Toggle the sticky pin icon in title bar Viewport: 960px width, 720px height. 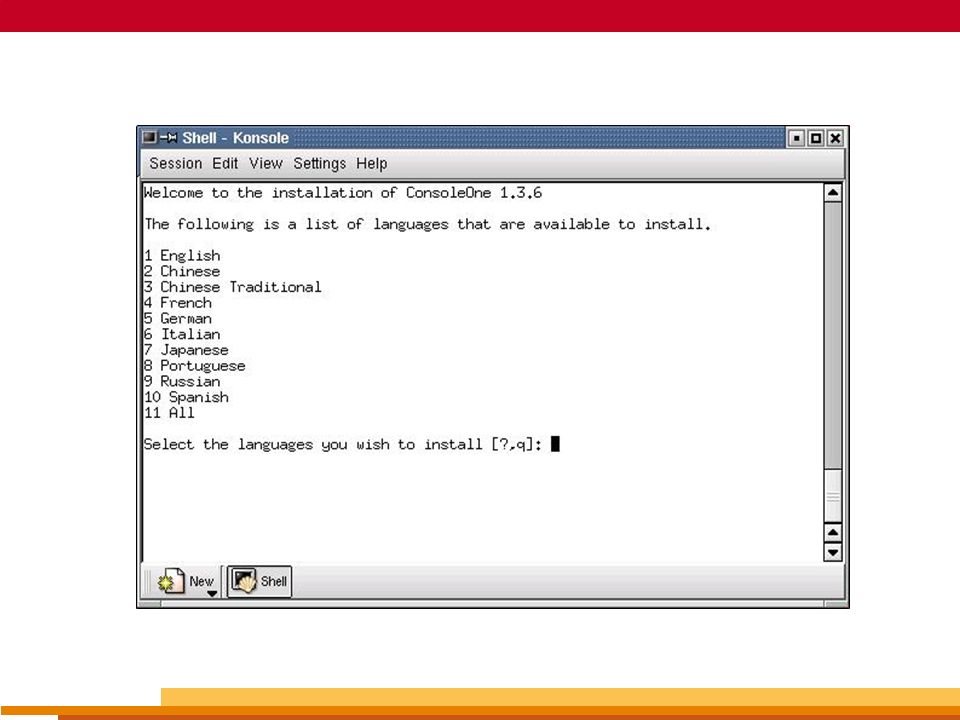(x=168, y=138)
